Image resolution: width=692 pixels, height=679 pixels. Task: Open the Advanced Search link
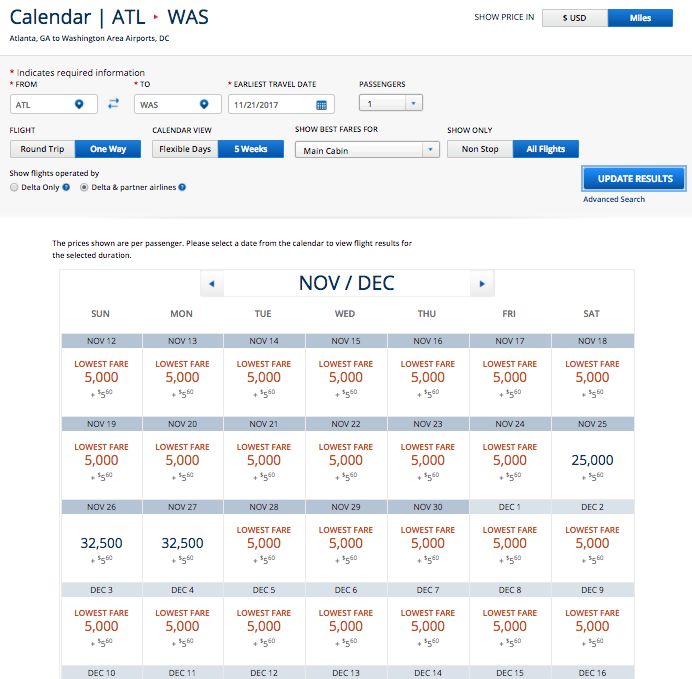(x=614, y=199)
